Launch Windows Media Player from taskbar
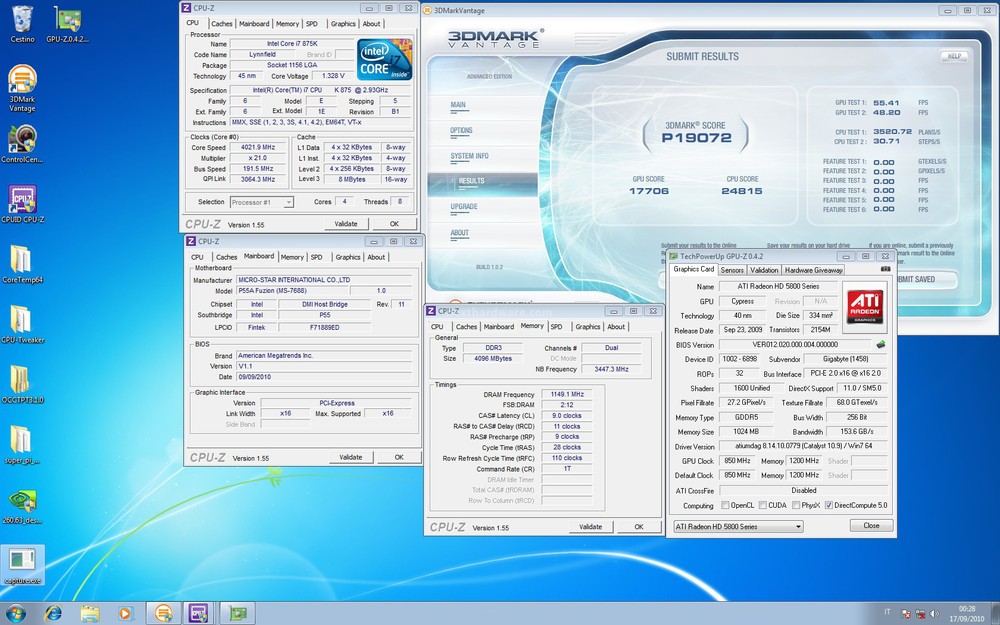This screenshot has width=1000, height=625. click(126, 613)
